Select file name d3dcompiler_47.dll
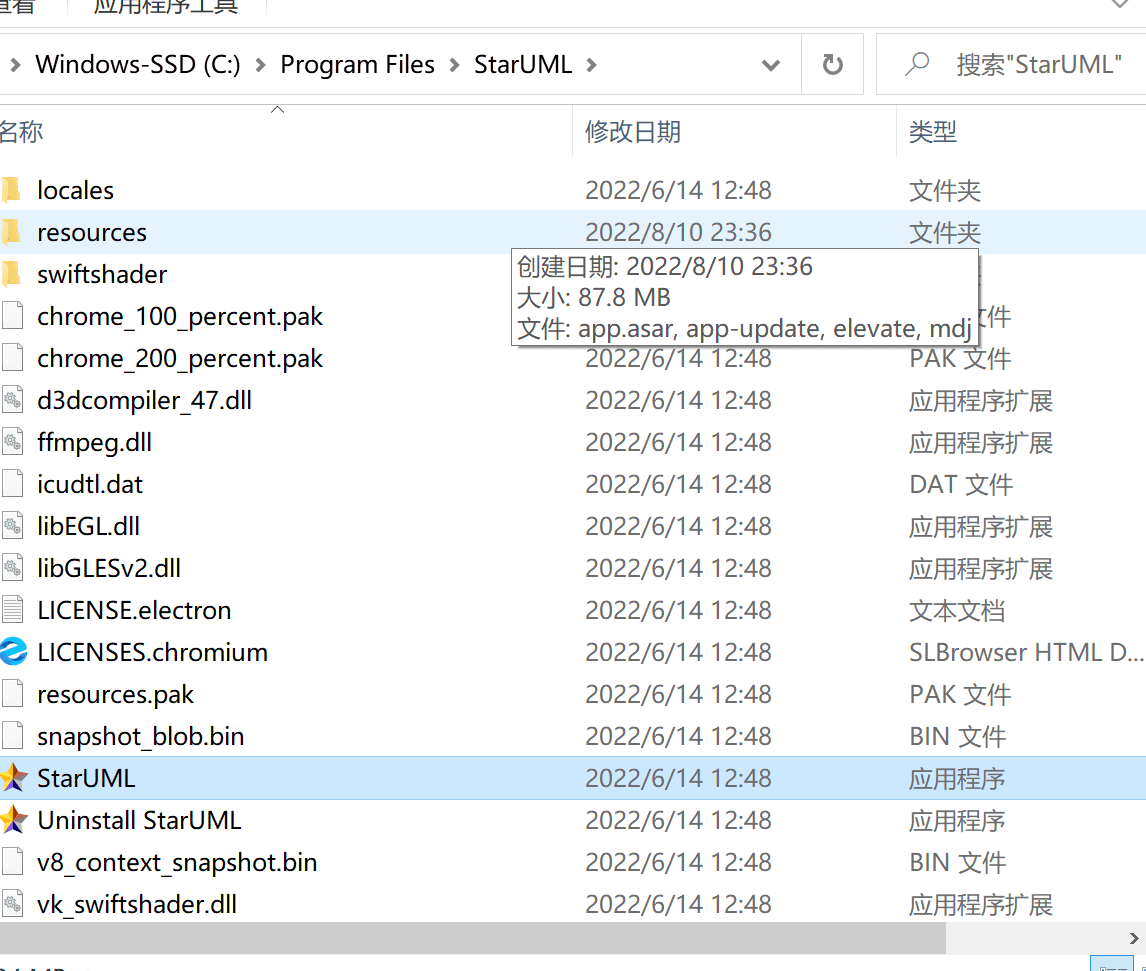 [x=145, y=400]
